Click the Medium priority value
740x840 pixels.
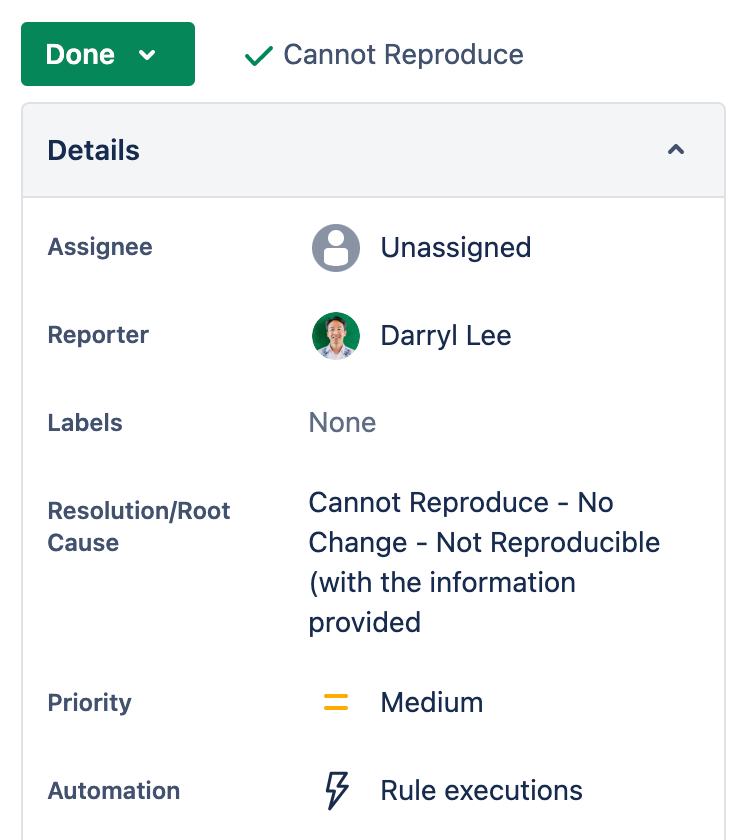(x=432, y=702)
